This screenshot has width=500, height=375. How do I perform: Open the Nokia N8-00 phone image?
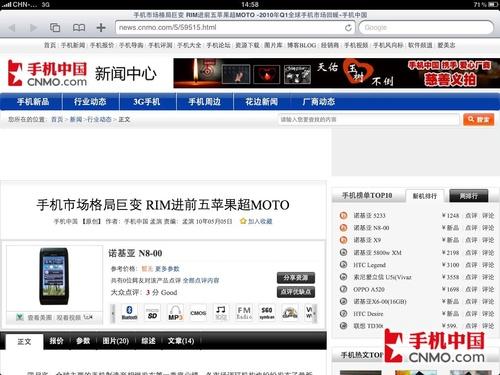coord(54,276)
